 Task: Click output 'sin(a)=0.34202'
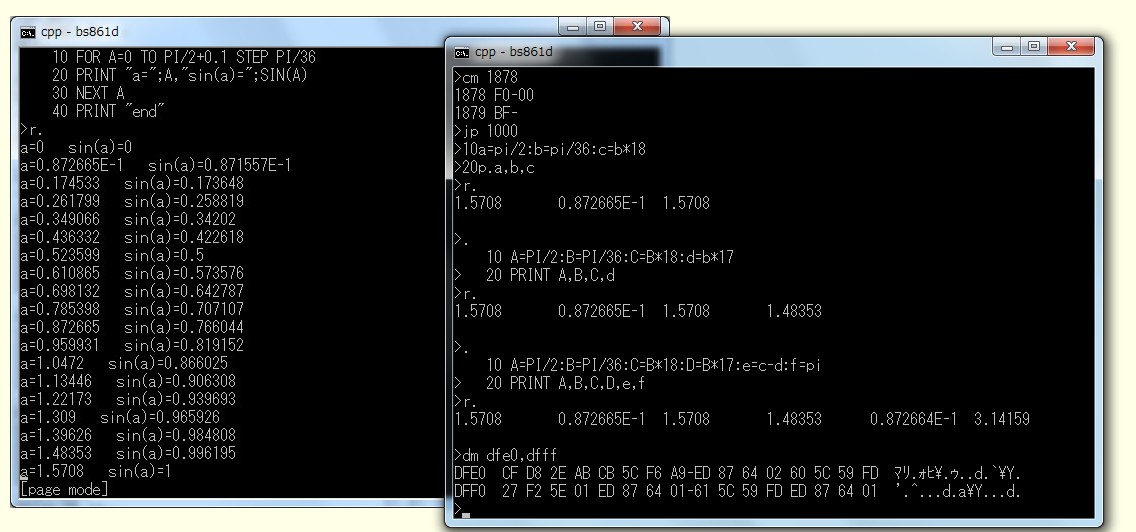180,219
